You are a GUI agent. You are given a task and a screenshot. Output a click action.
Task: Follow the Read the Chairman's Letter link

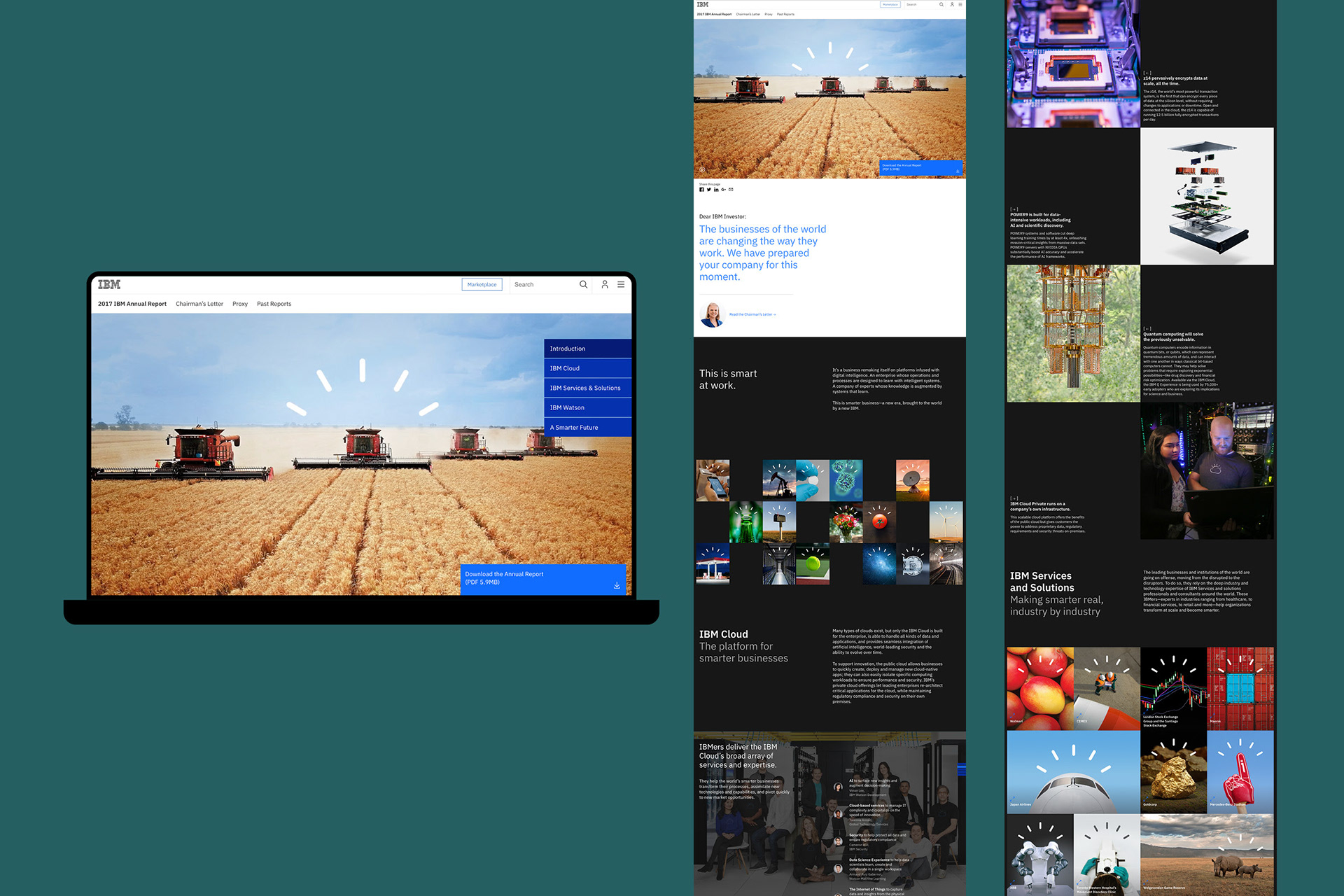pos(752,314)
